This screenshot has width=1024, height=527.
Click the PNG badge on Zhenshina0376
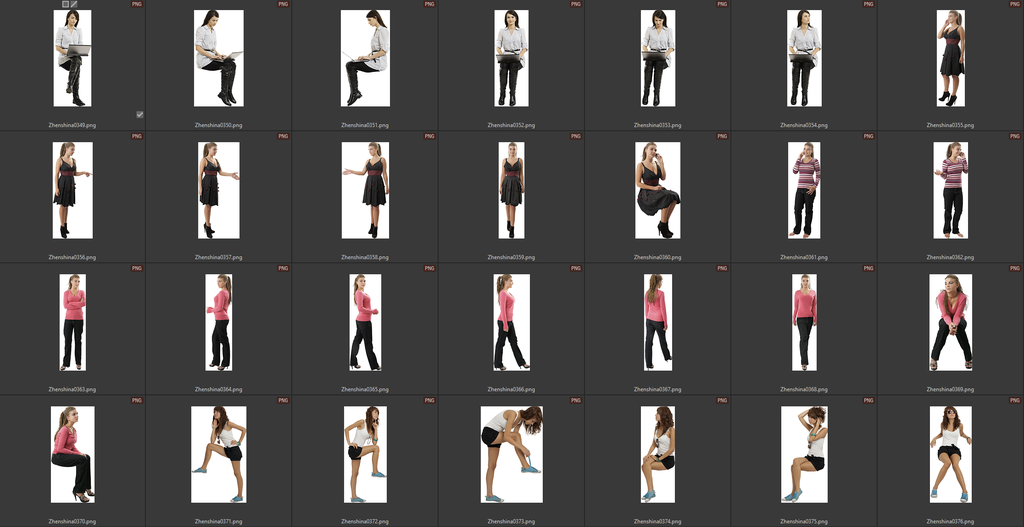(1014, 400)
